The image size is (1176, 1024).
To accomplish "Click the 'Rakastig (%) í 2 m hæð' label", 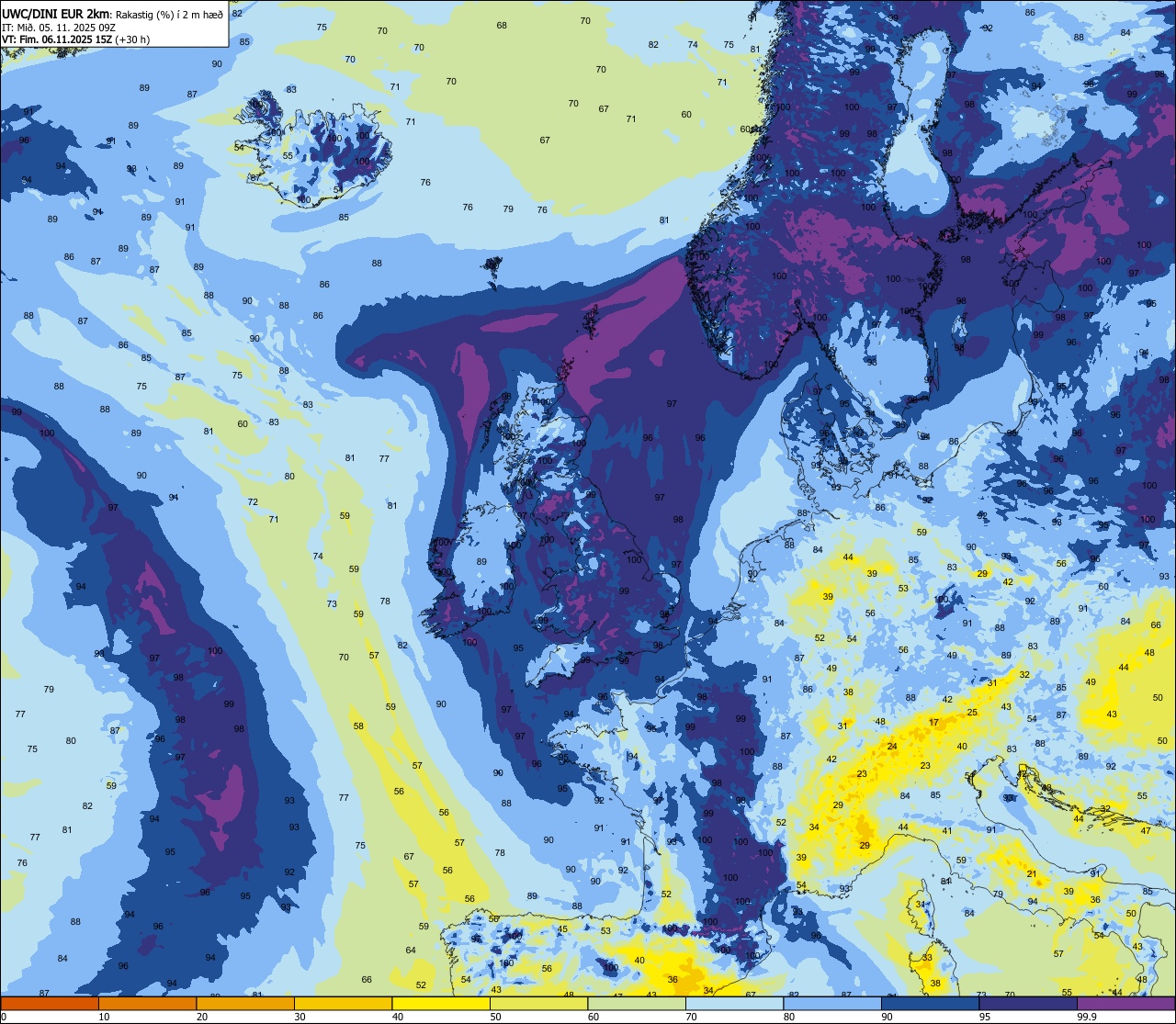I will pyautogui.click(x=169, y=14).
